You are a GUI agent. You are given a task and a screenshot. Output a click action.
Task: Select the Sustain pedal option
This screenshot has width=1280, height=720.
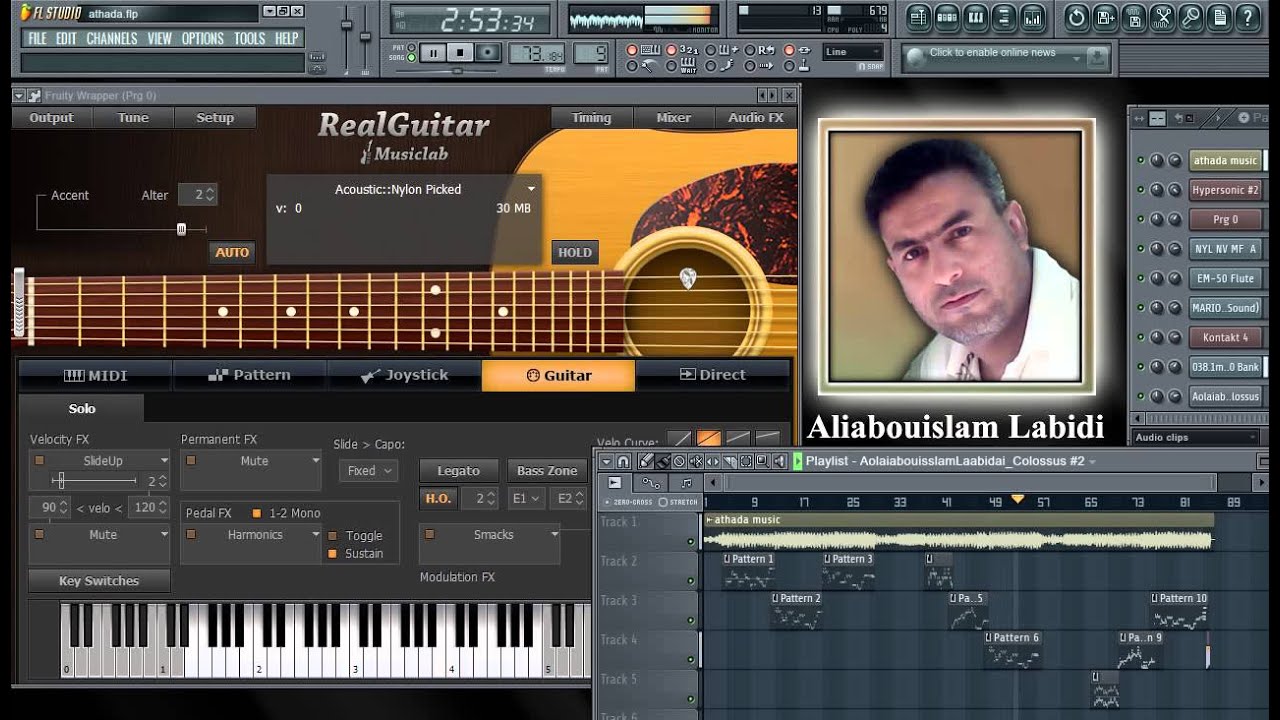tap(333, 554)
